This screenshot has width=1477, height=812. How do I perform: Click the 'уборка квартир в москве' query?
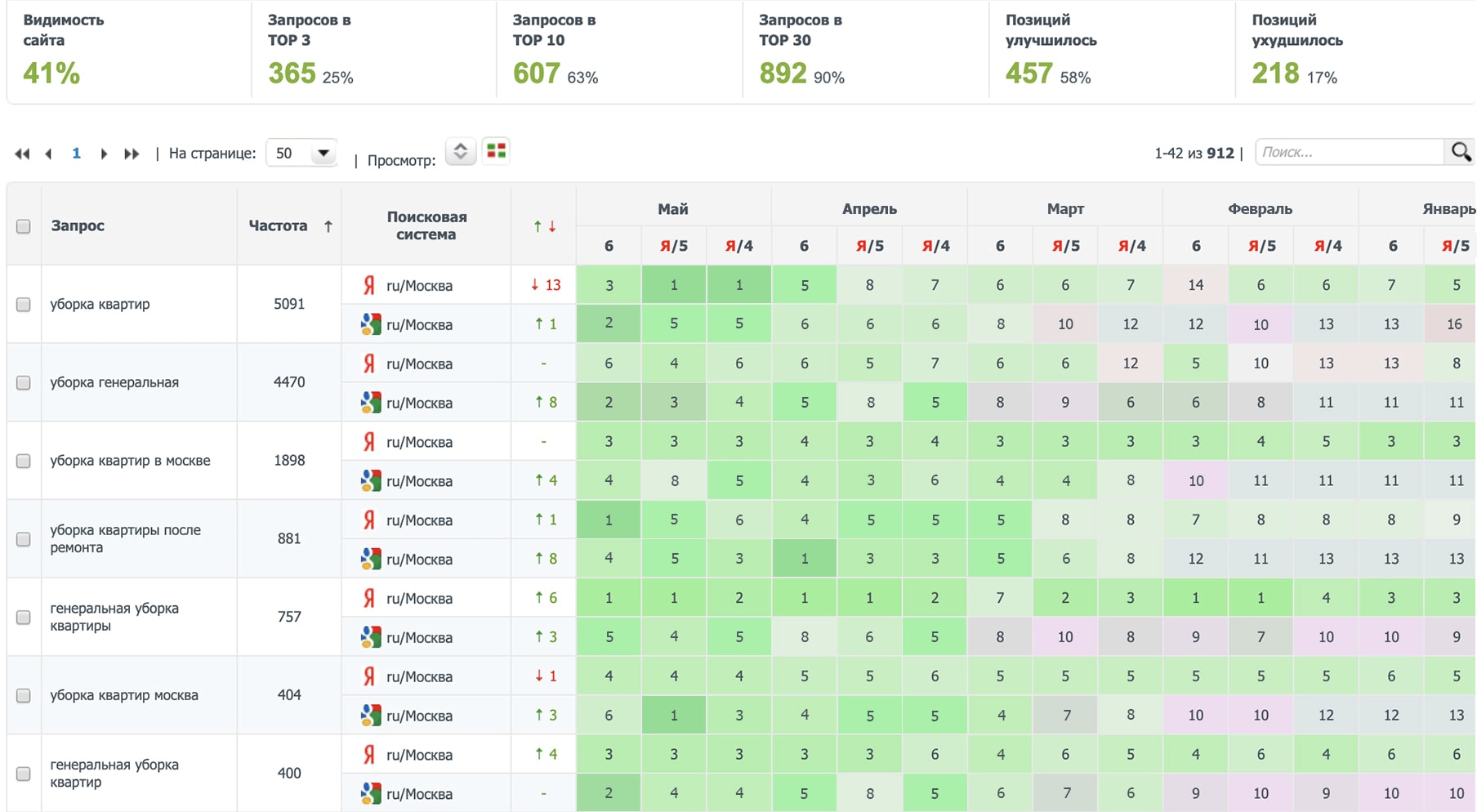click(x=131, y=461)
